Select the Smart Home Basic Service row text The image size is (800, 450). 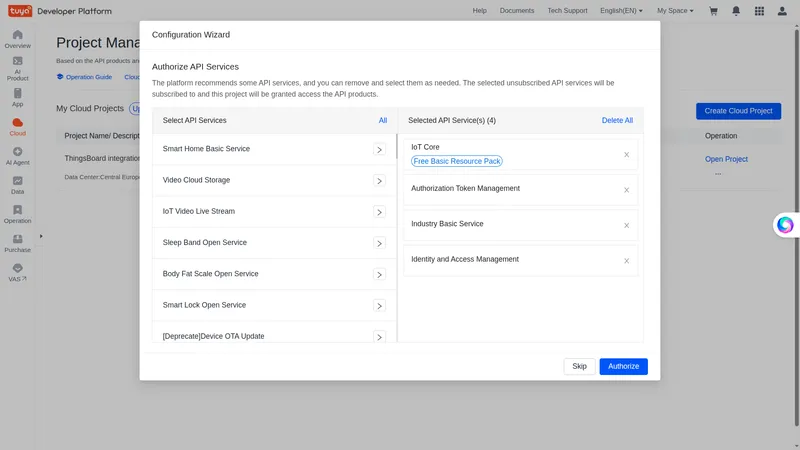(206, 149)
